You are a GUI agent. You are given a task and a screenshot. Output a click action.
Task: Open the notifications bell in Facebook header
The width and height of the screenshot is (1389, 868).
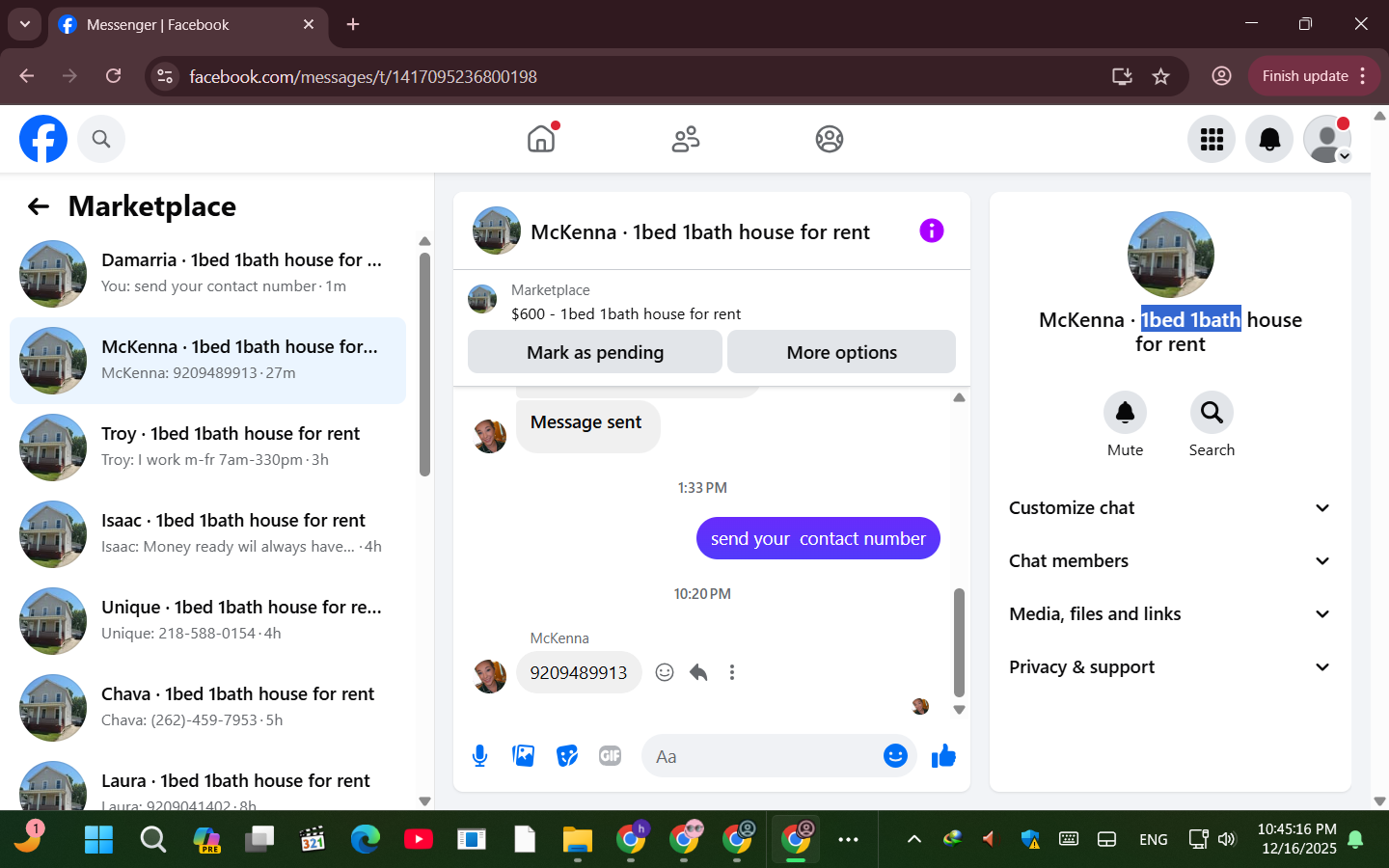(x=1269, y=139)
